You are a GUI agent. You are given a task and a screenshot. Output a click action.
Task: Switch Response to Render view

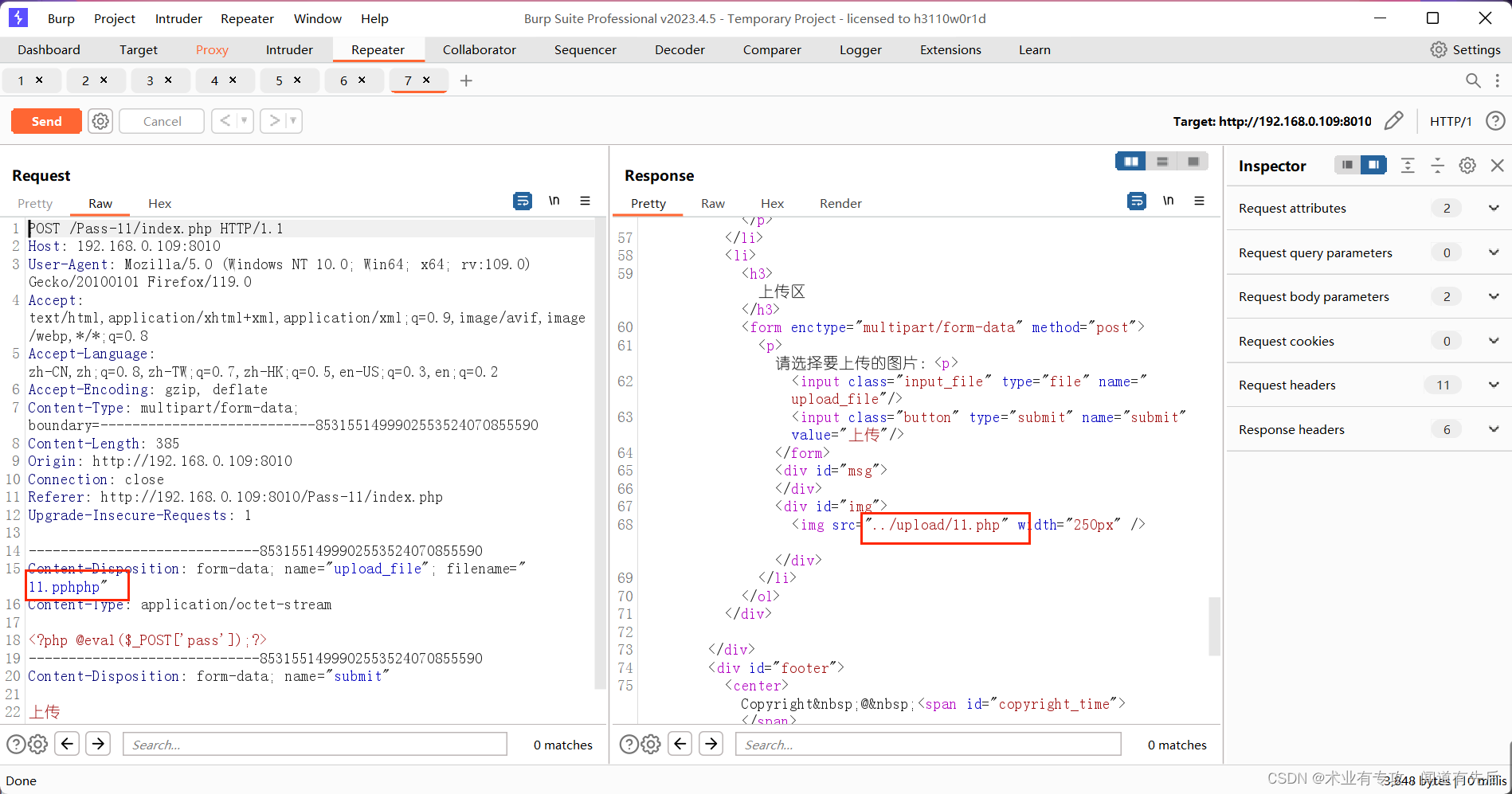point(840,203)
